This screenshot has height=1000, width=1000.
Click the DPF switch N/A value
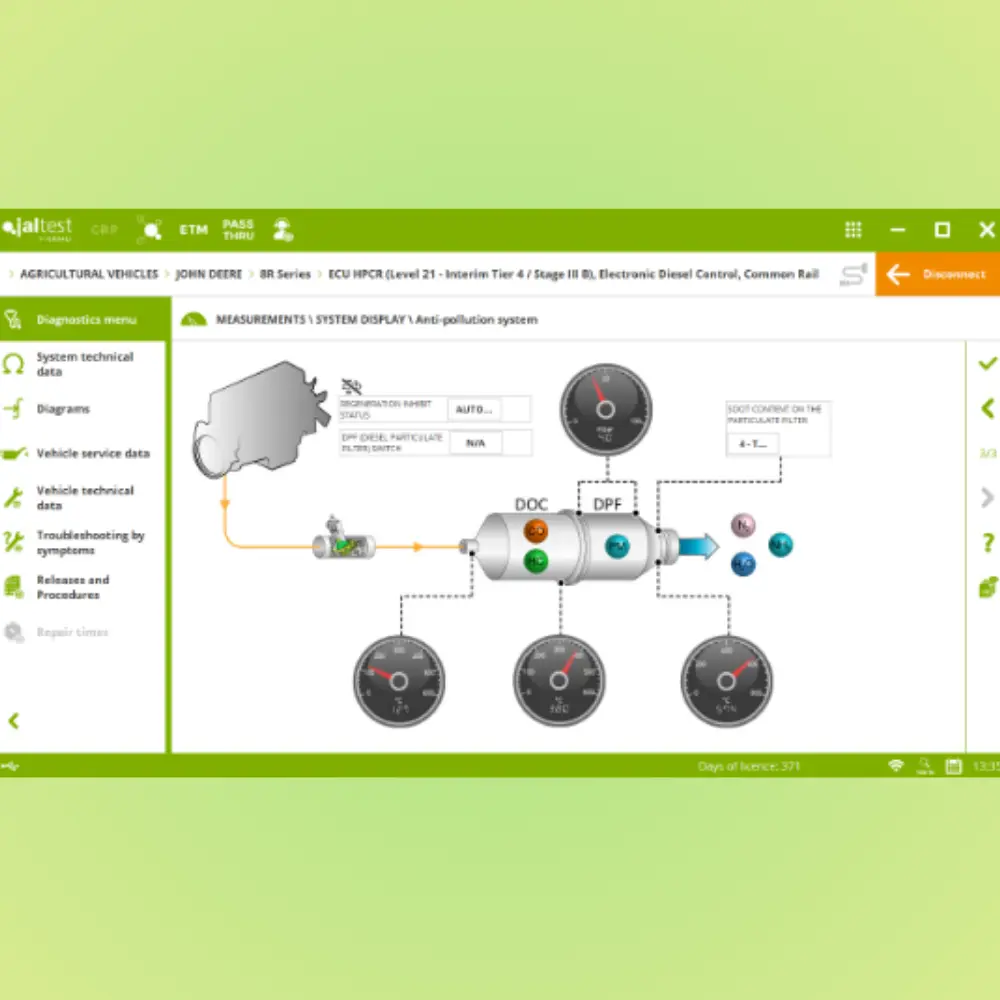point(475,443)
